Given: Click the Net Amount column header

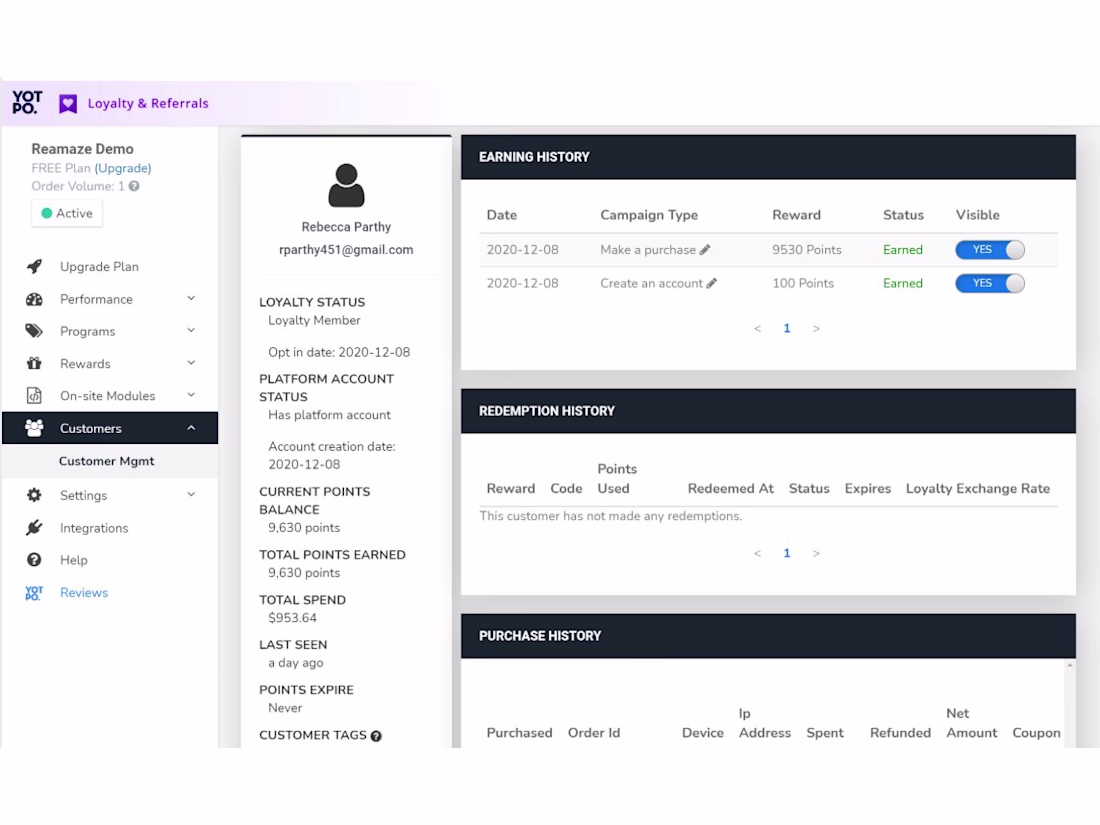Looking at the screenshot, I should (x=972, y=723).
